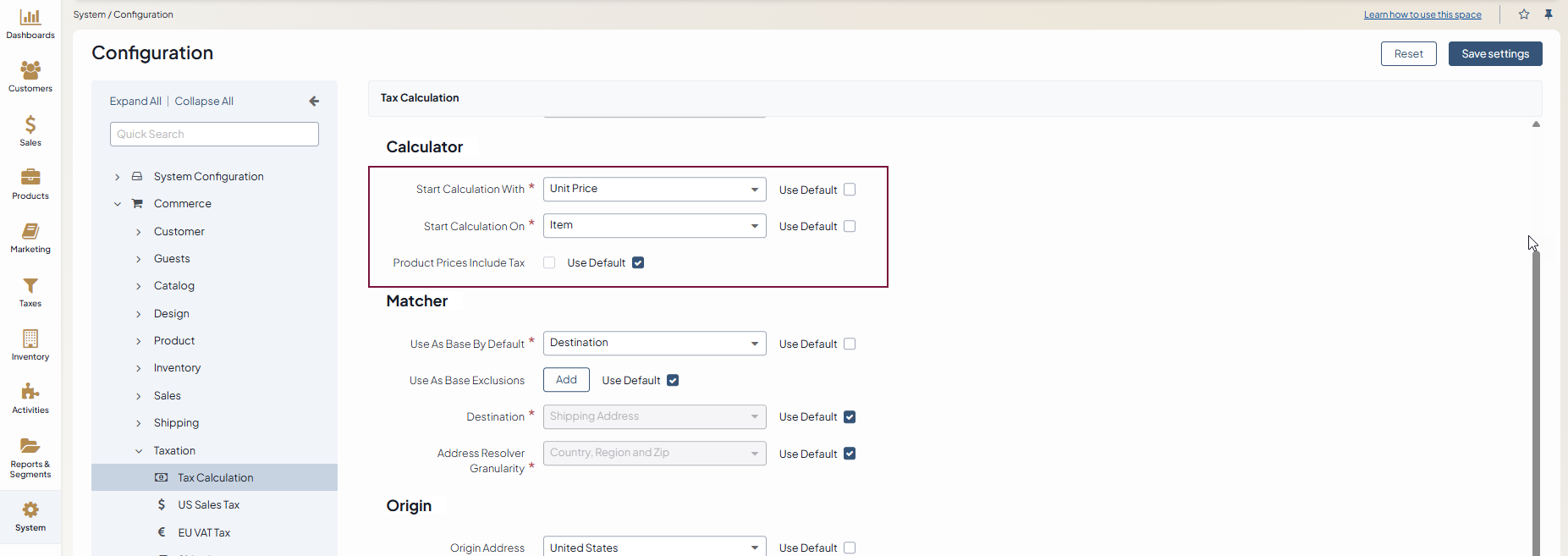Expand the System Configuration tree node

(x=118, y=177)
